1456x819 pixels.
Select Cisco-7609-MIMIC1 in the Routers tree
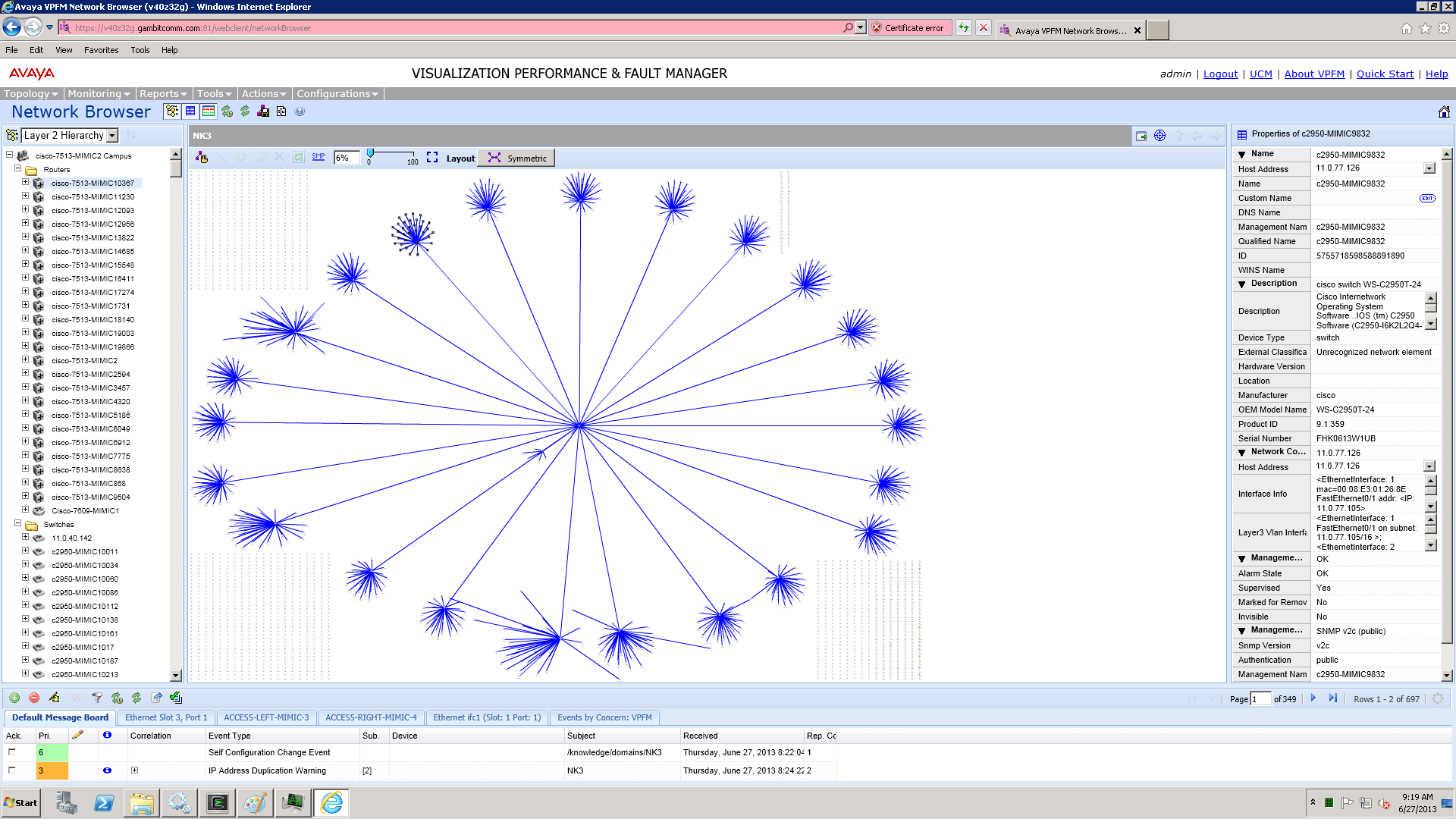(85, 511)
